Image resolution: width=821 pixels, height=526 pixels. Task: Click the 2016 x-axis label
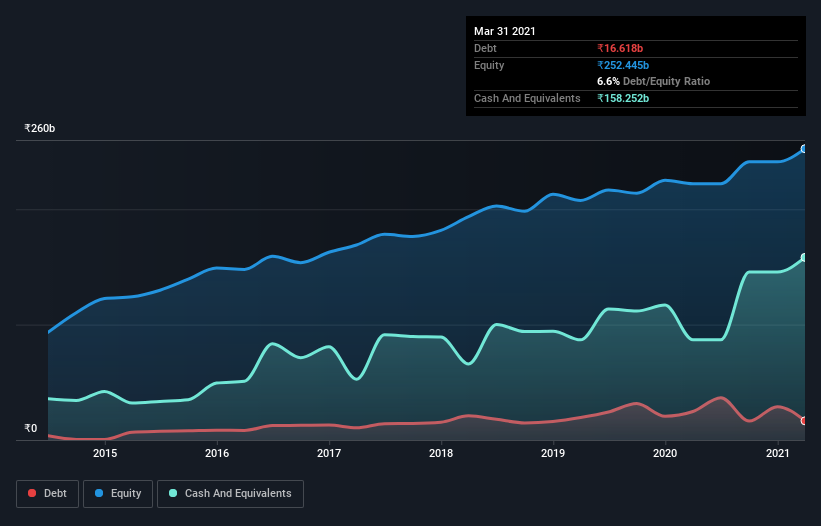217,453
